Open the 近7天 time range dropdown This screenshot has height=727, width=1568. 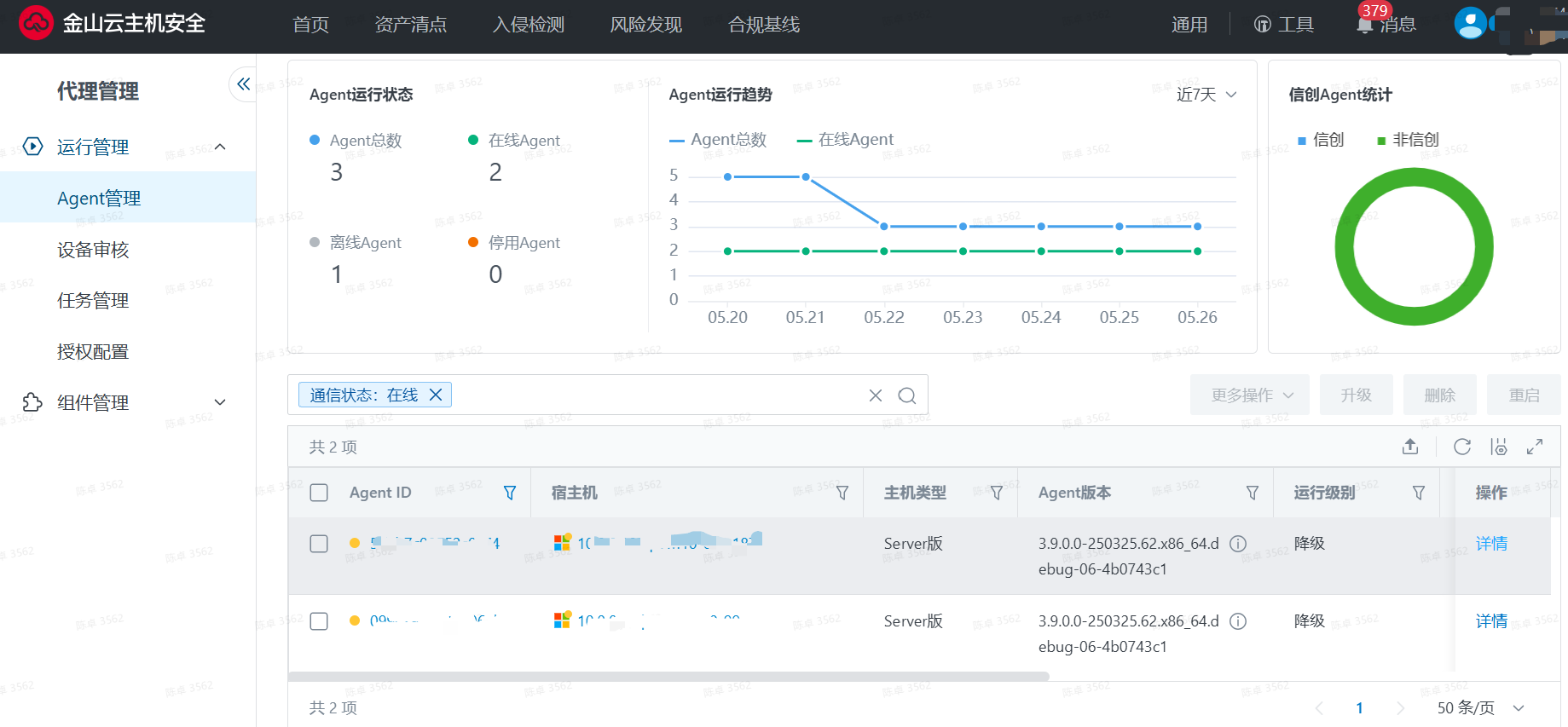(x=1206, y=95)
